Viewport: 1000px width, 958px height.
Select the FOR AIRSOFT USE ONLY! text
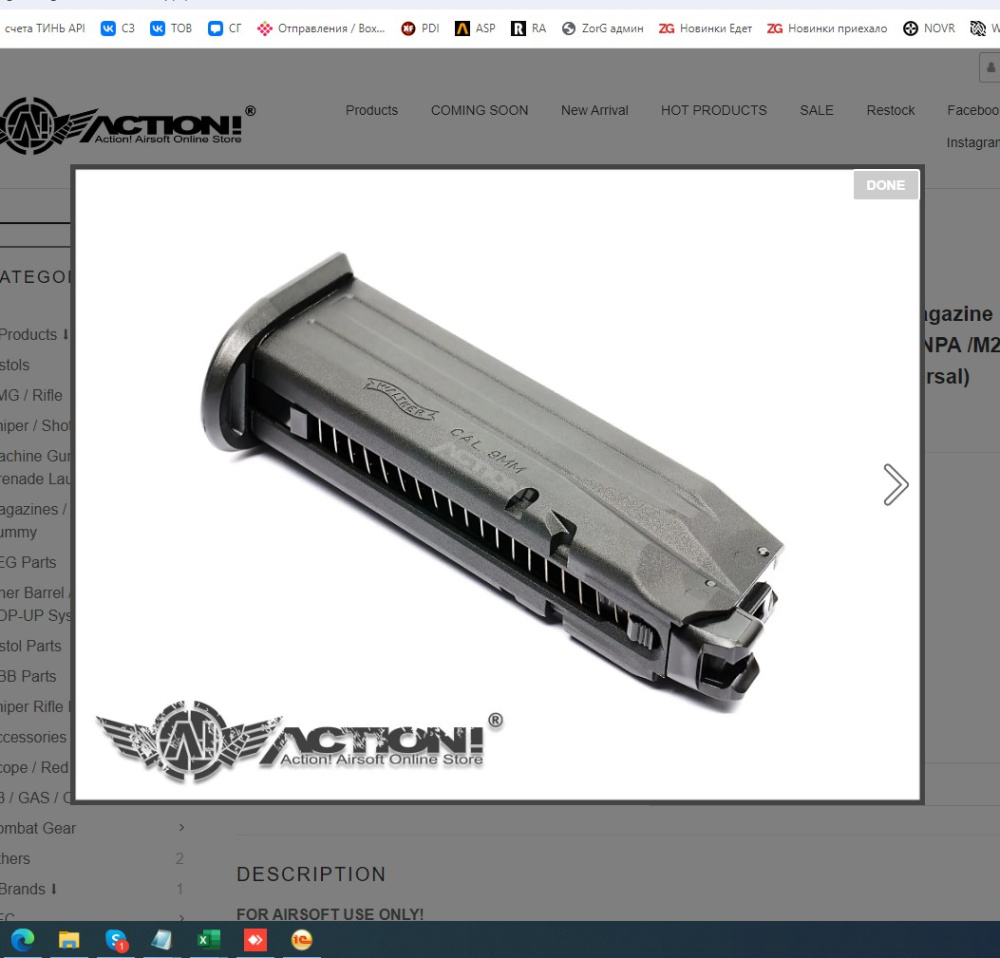pos(330,914)
